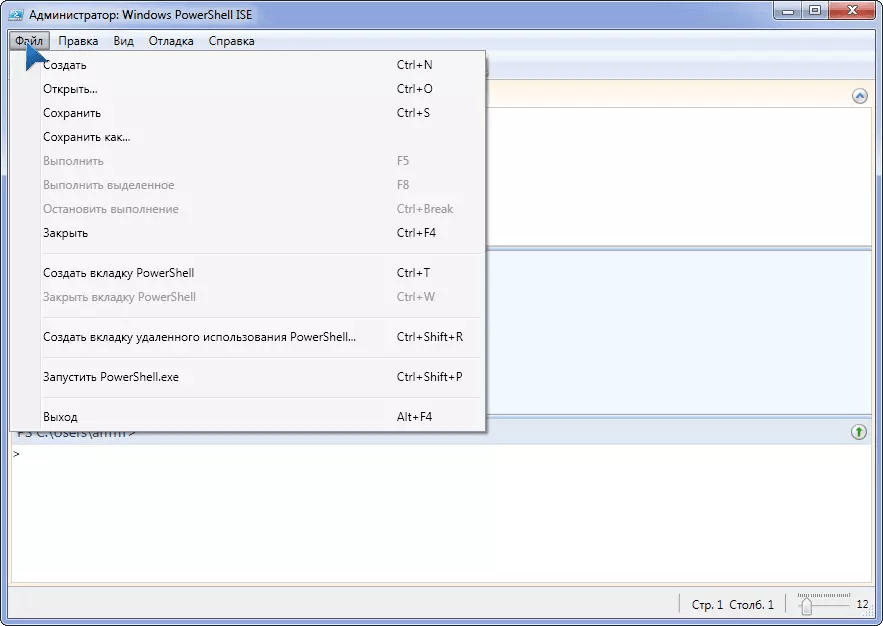Select Создать вкладку PowerShell
Viewport: 883px width, 626px height.
pos(248,273)
